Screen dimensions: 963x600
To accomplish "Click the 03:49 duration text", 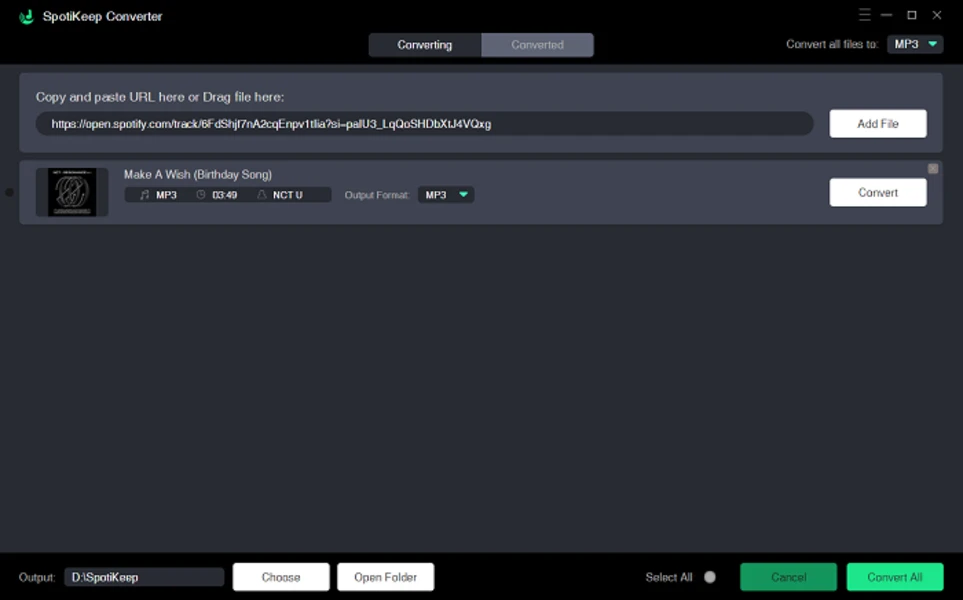I will point(224,195).
